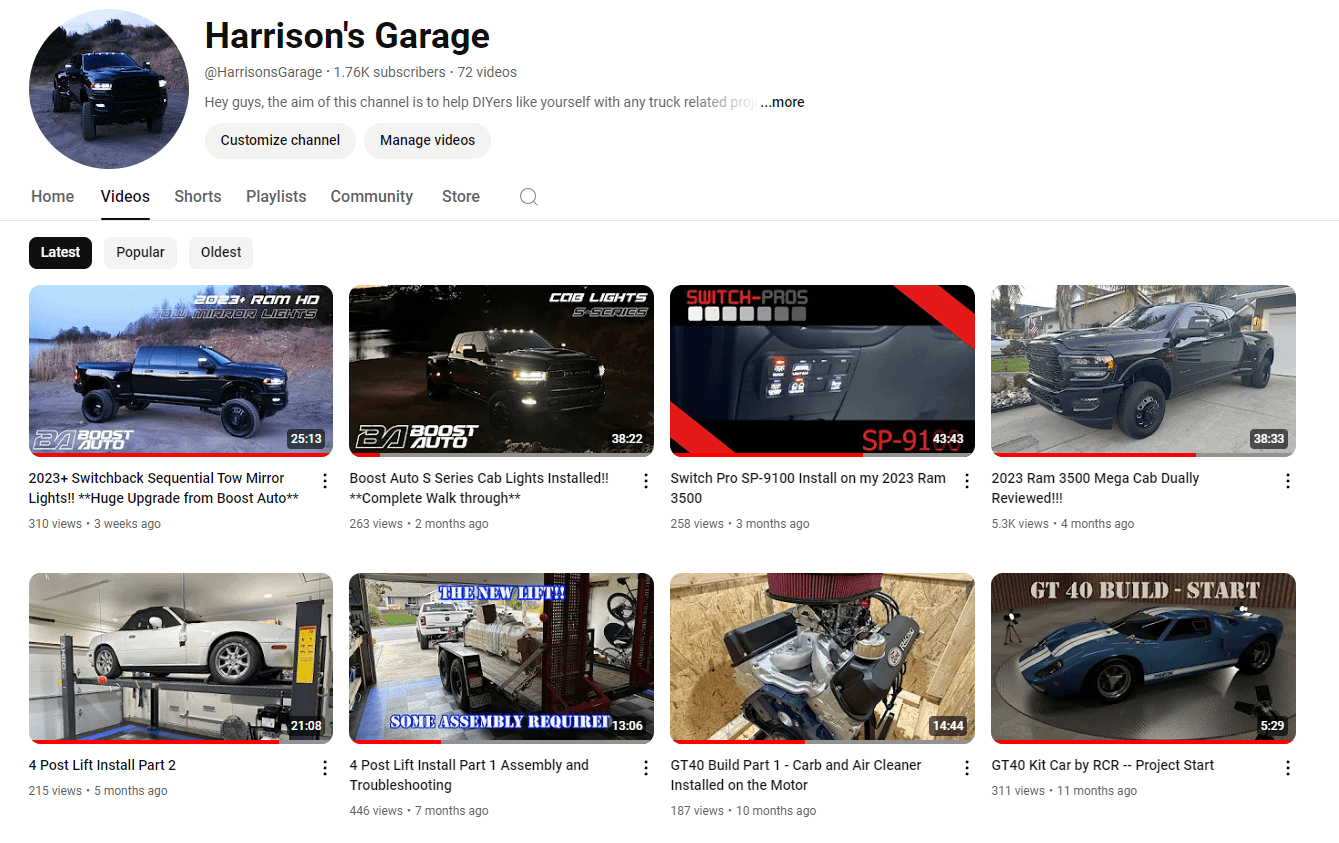Sort videos by Popular
Viewport: 1339px width, 843px height.
click(x=140, y=252)
